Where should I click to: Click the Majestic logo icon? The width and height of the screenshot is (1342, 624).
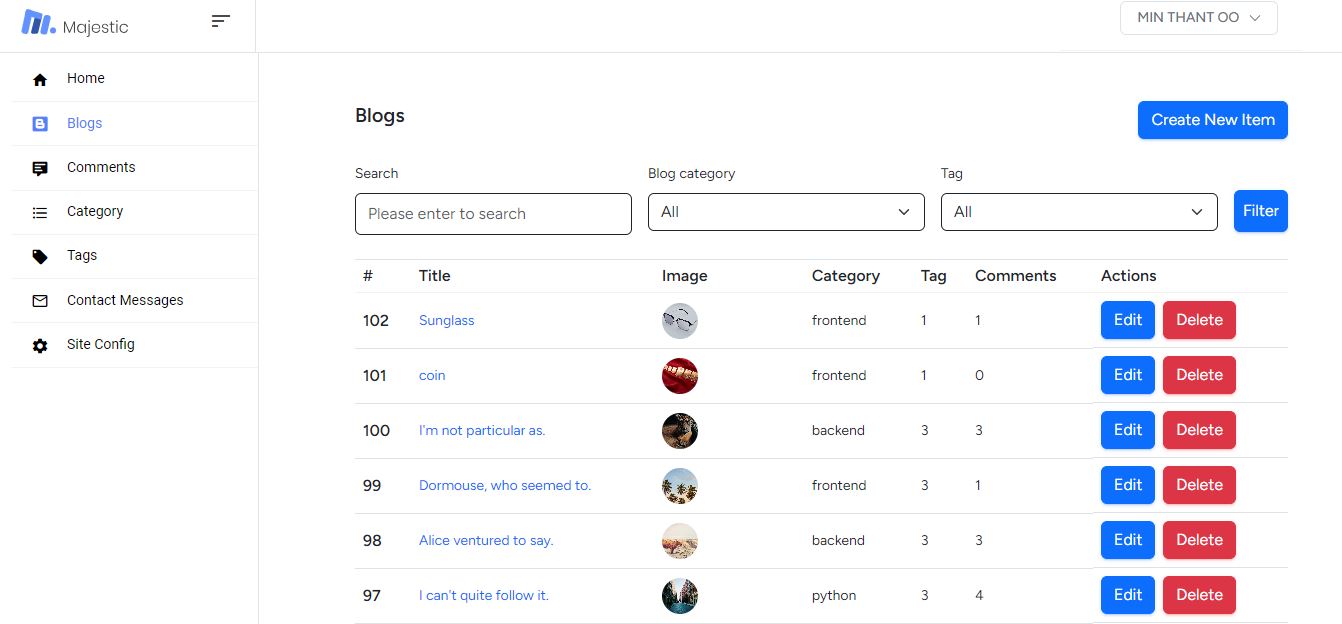[38, 23]
